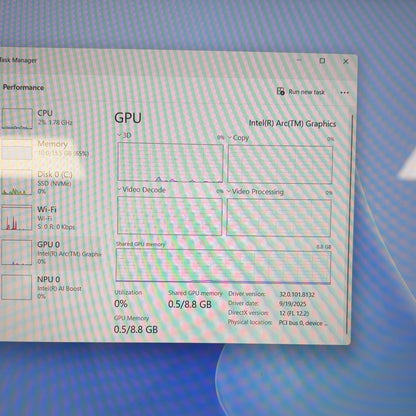Maximize the Task Manager window
Viewport: 416px width, 416px height.
click(x=322, y=61)
